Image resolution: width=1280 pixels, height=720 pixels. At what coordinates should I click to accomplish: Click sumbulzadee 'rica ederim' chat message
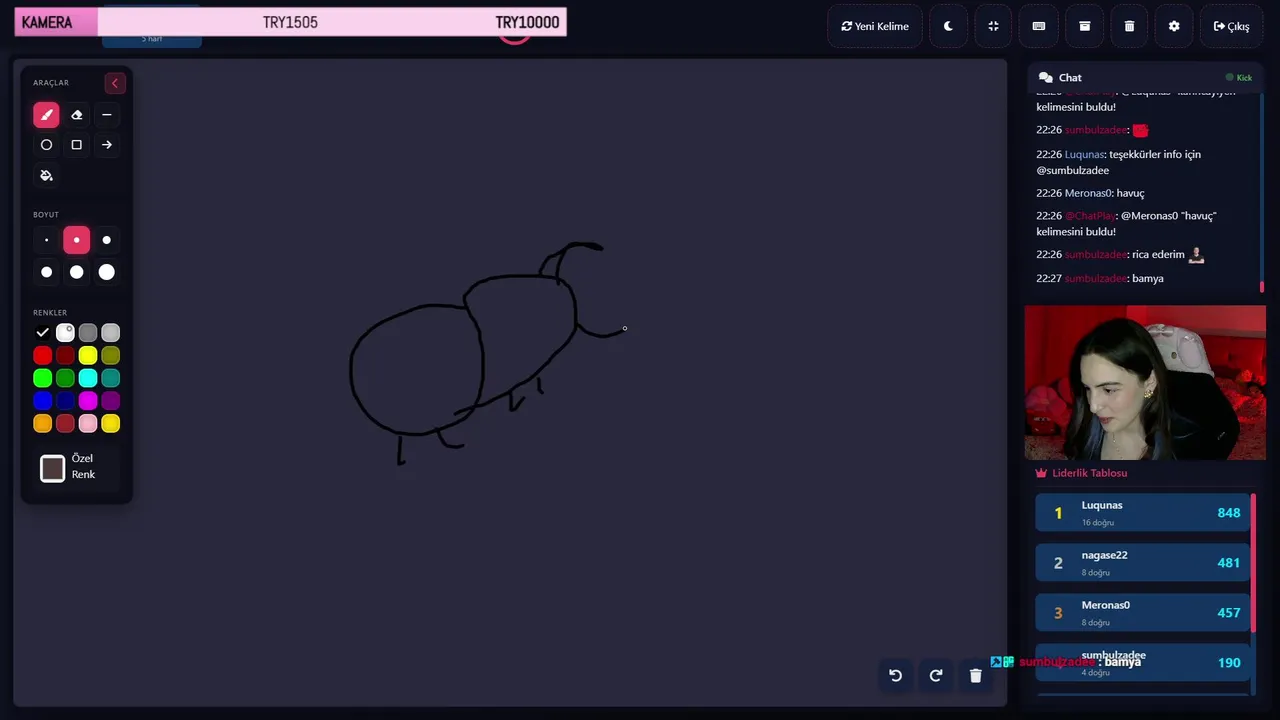click(1120, 254)
